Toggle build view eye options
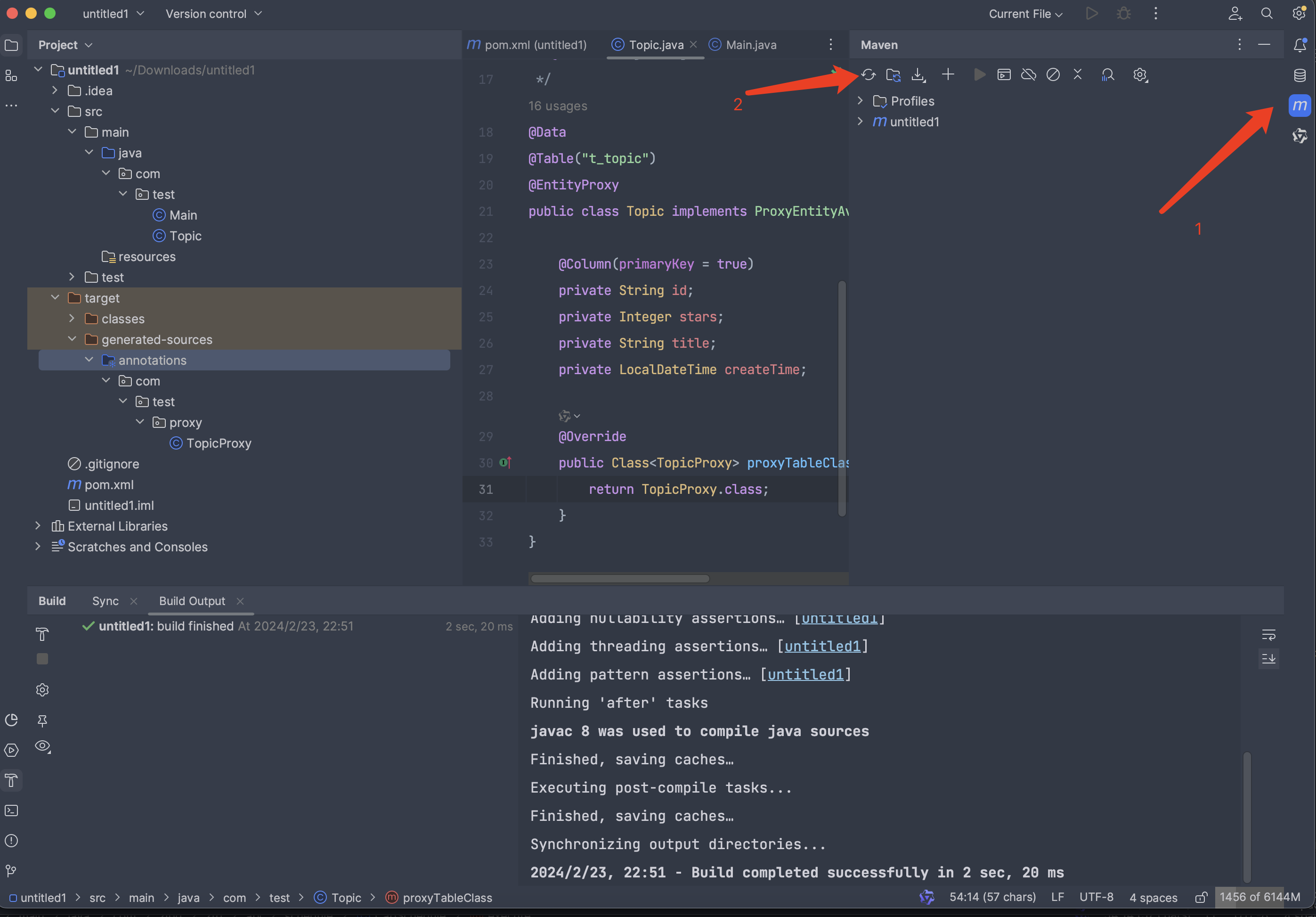This screenshot has height=917, width=1316. (x=42, y=747)
